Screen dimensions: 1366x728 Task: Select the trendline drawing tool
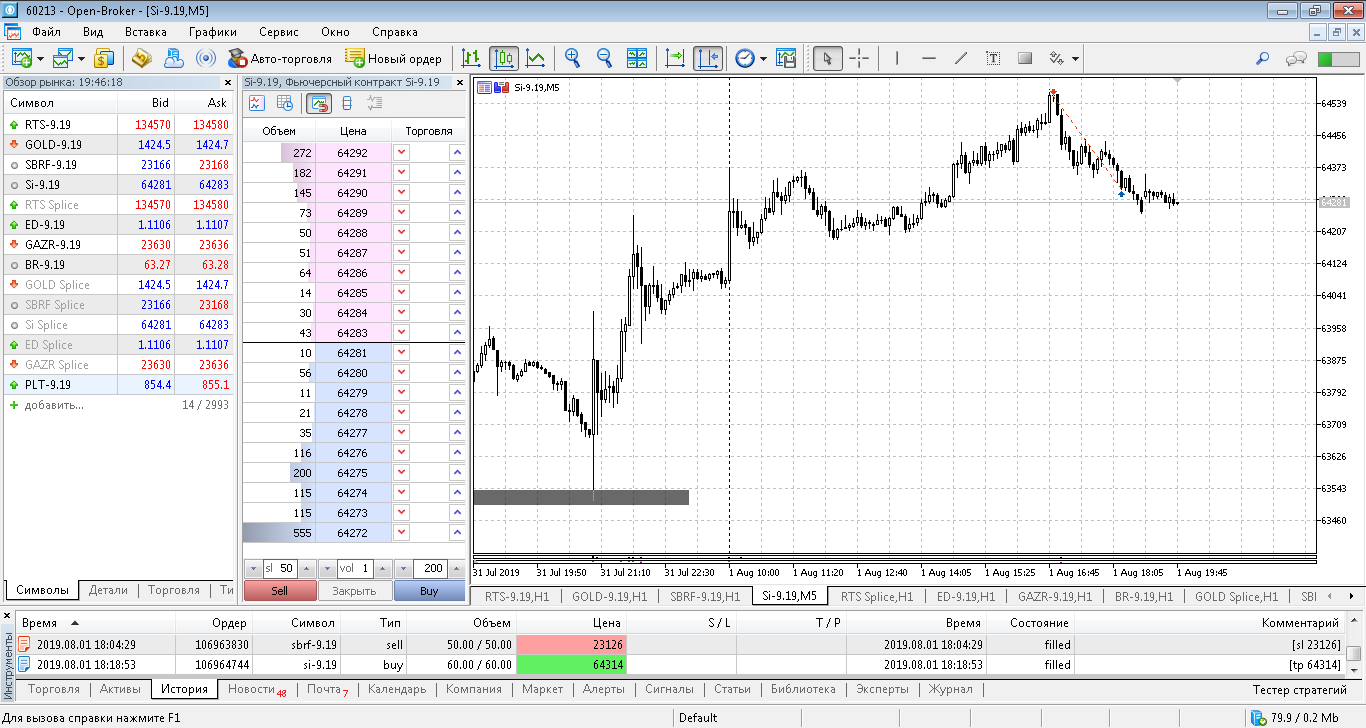tap(961, 58)
